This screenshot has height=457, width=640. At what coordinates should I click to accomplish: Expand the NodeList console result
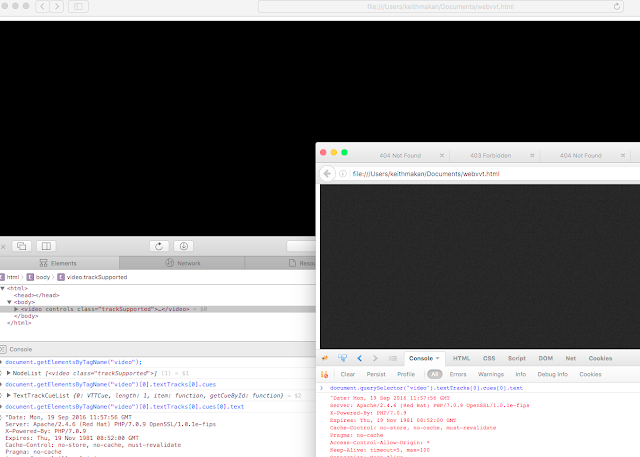[x=9, y=373]
